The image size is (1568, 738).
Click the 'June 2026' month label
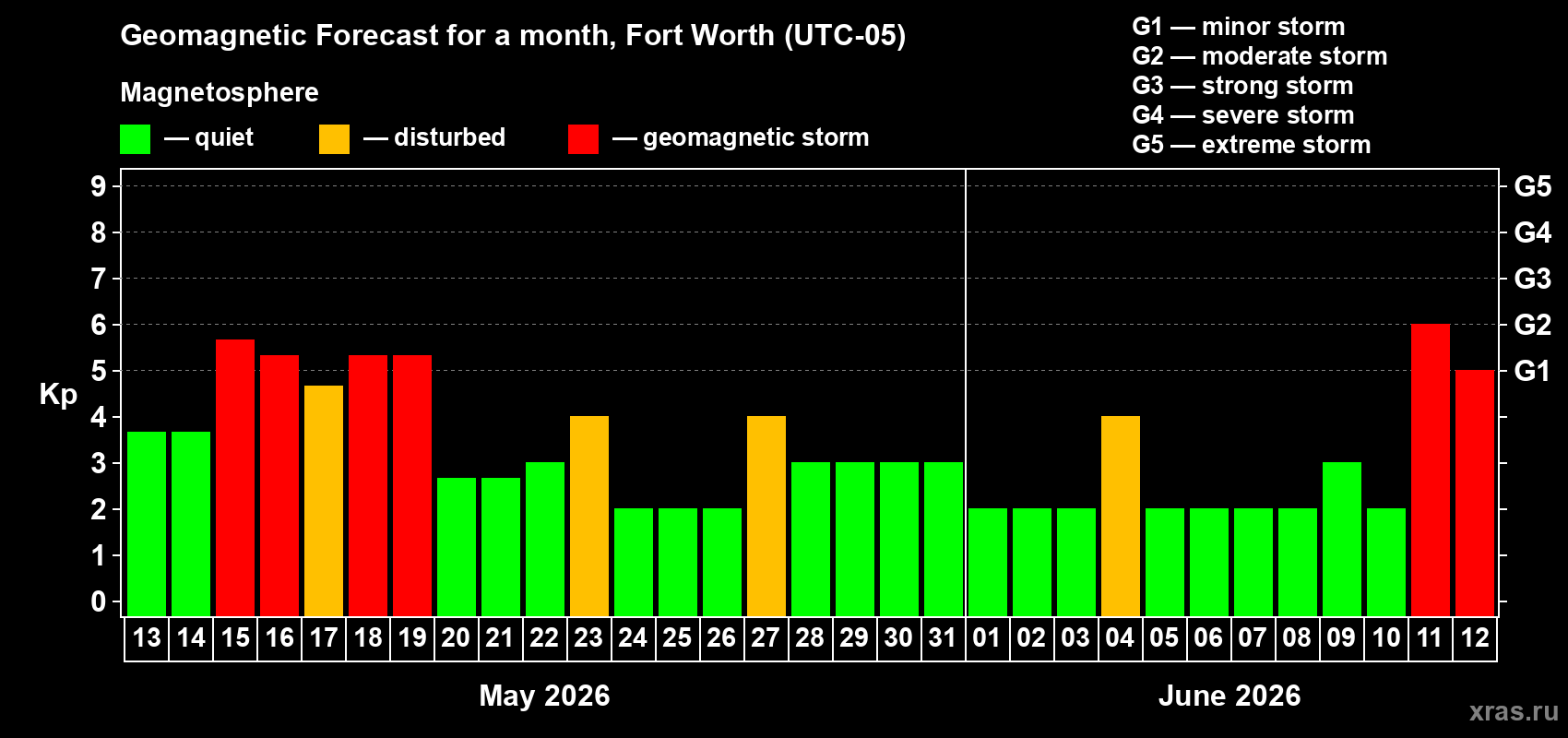(1229, 696)
